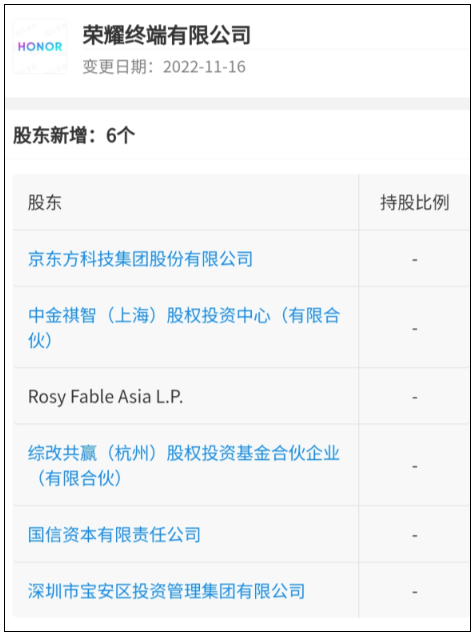Open 综改共赢（杭州）股权投资基金 link

pos(184,465)
